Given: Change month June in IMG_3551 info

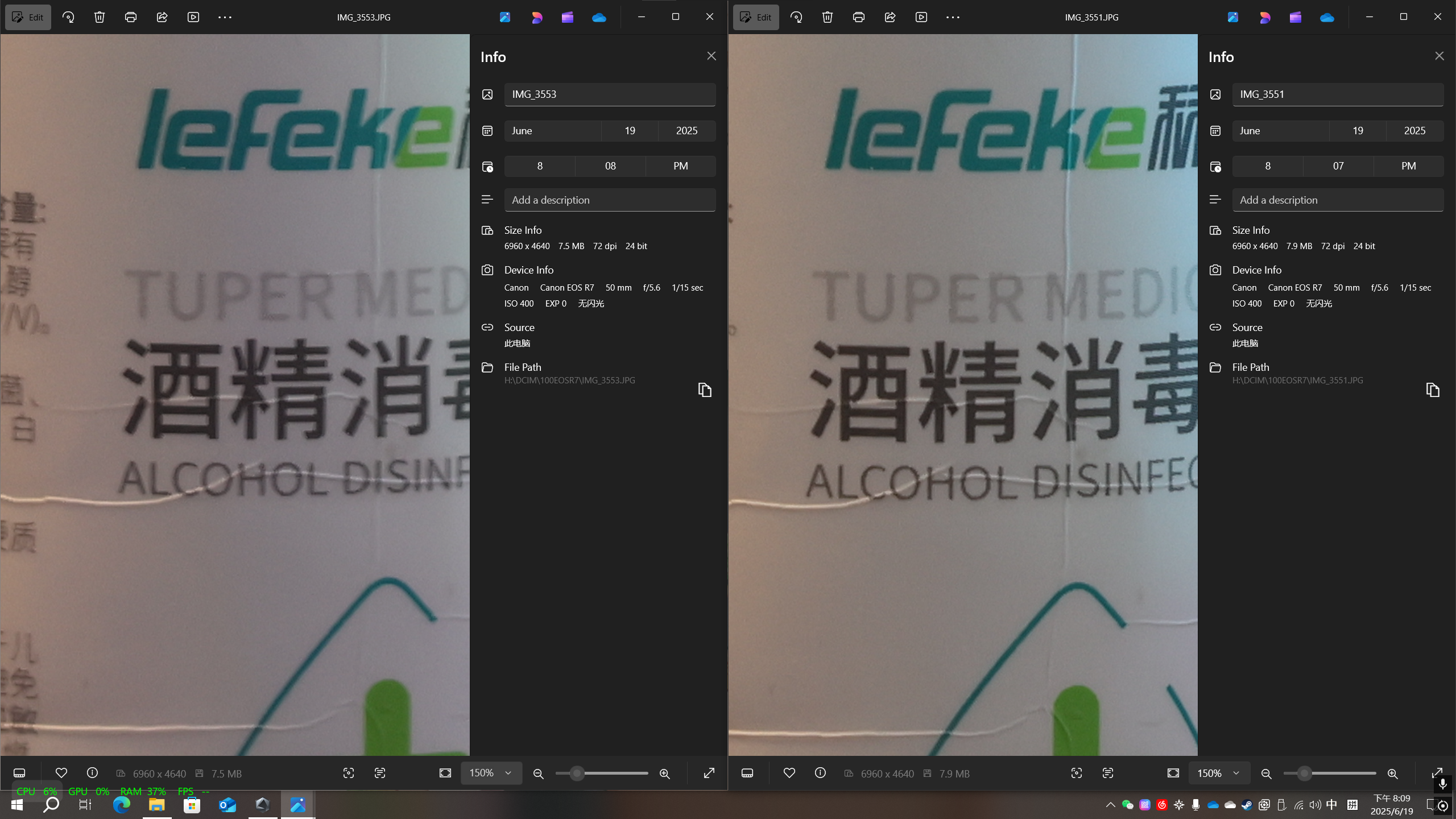Looking at the screenshot, I should point(1280,131).
